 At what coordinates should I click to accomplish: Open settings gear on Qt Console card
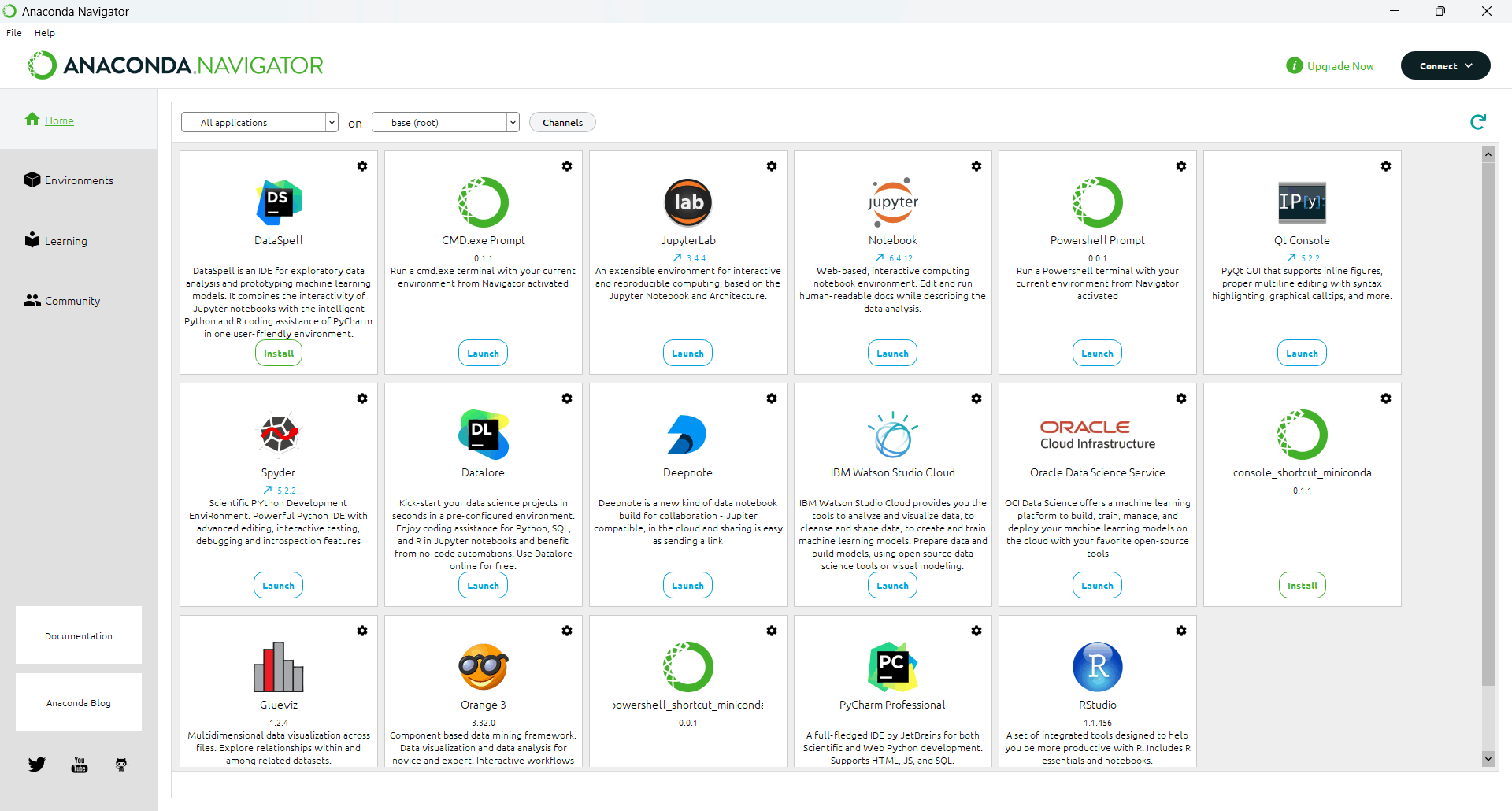coord(1386,166)
